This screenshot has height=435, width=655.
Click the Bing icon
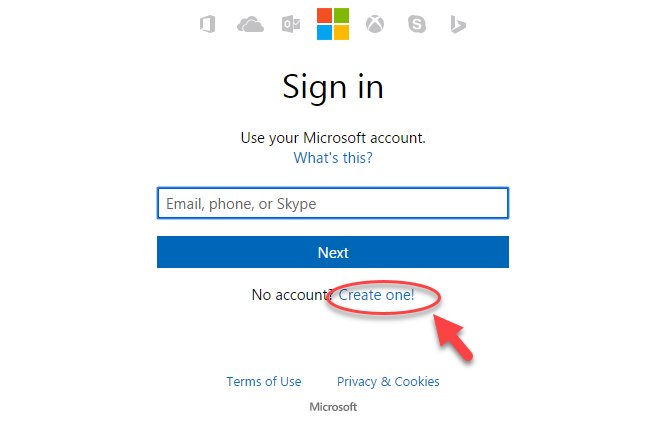pyautogui.click(x=458, y=24)
